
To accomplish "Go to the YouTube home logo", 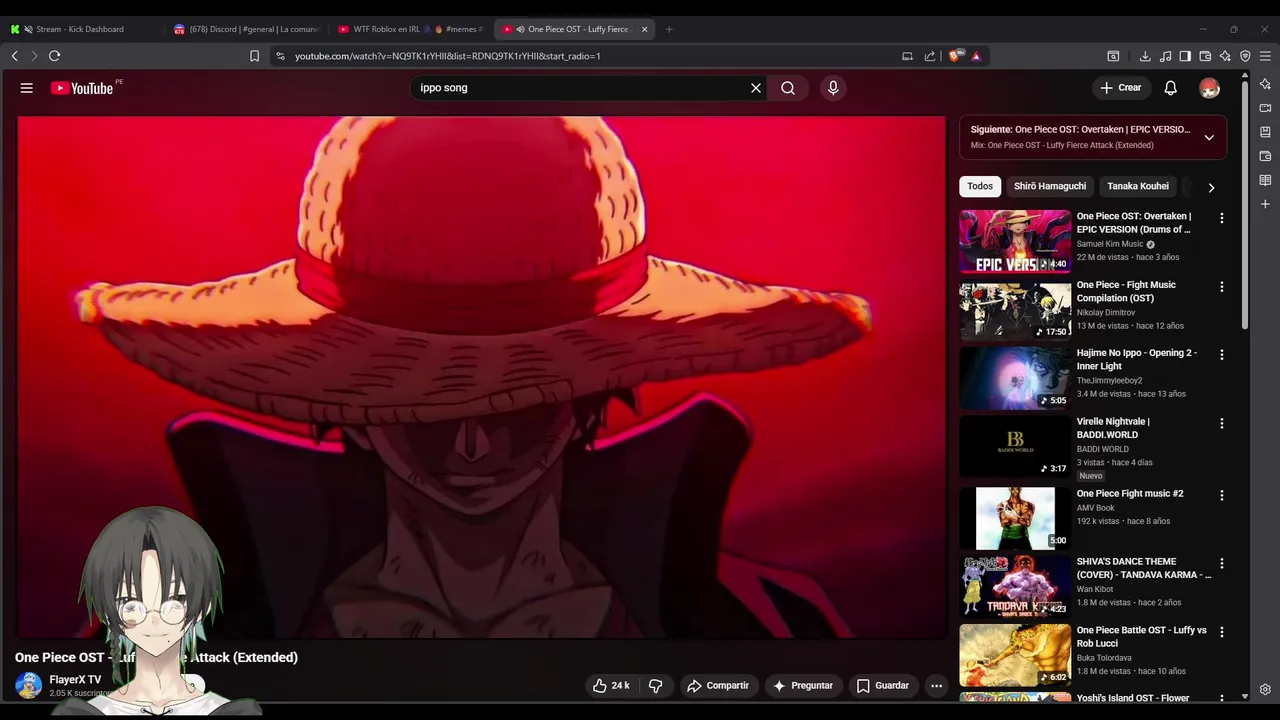I will 82,88.
